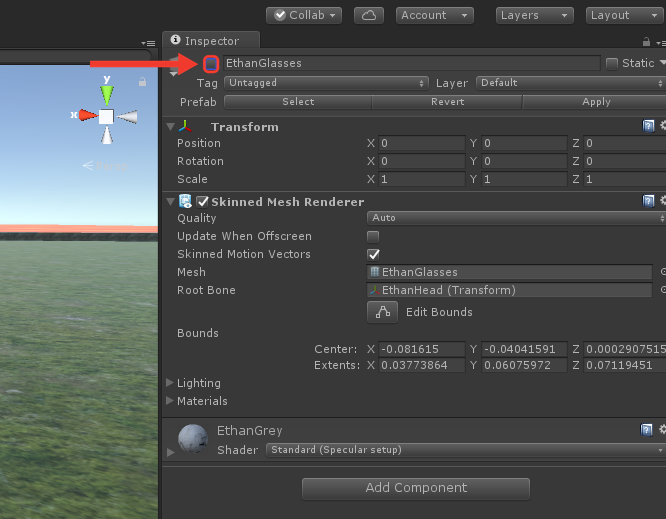Collapse the Transform component
Screen dimensions: 666x519
tap(171, 127)
